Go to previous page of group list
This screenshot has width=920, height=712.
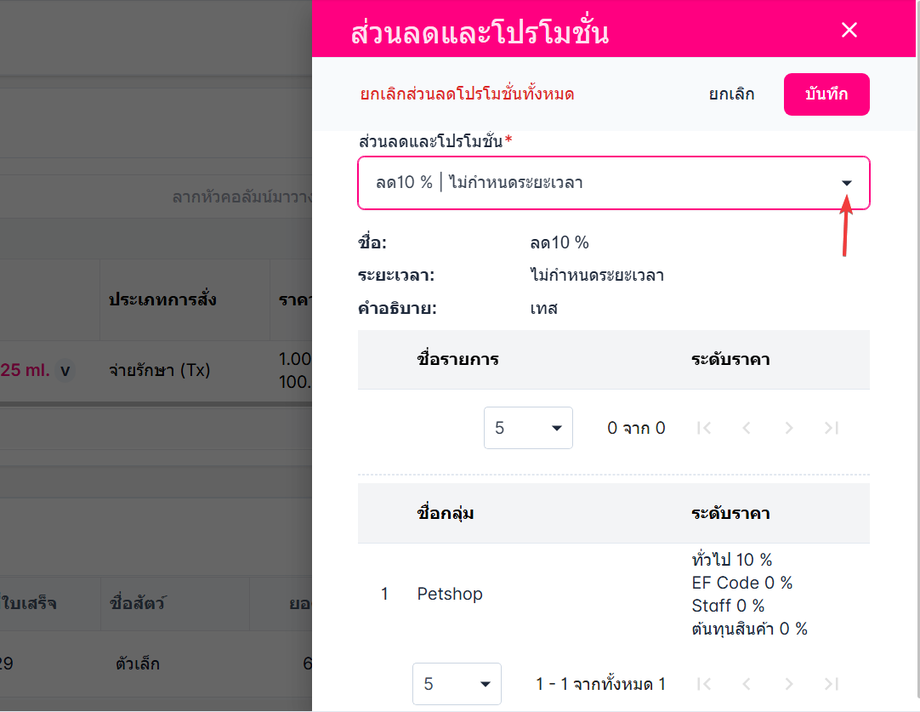746,683
